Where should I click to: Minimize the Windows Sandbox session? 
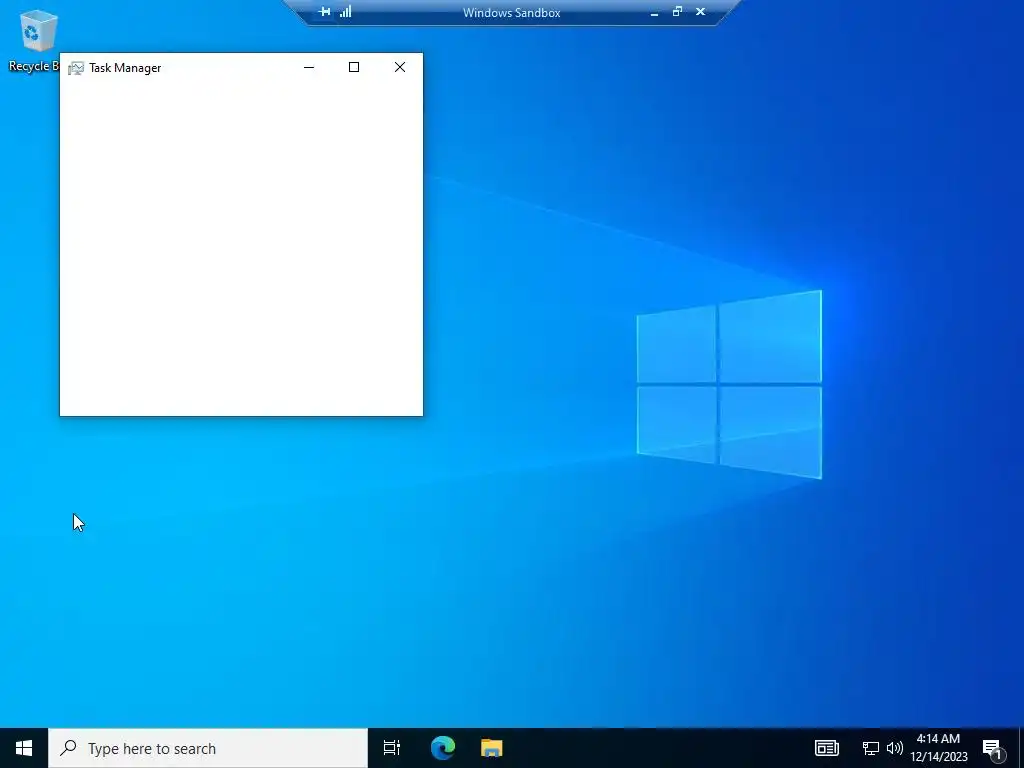pos(654,12)
